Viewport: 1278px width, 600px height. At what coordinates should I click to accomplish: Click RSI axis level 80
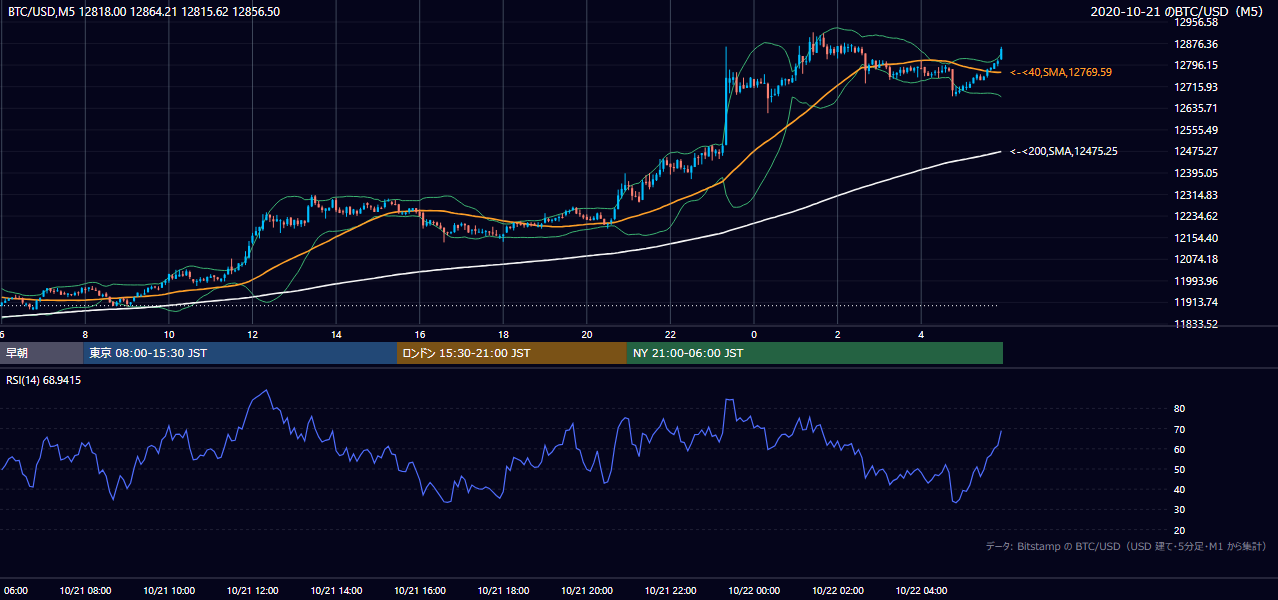1179,409
